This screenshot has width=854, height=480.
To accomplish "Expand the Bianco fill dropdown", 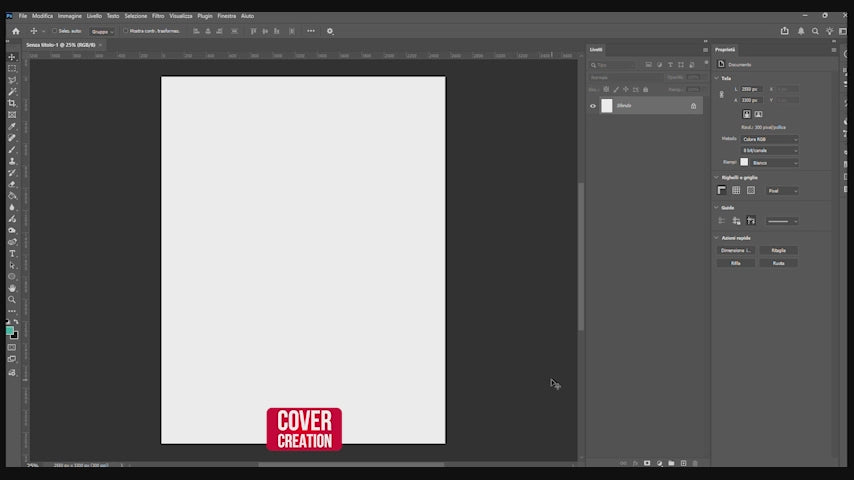I will 775,162.
